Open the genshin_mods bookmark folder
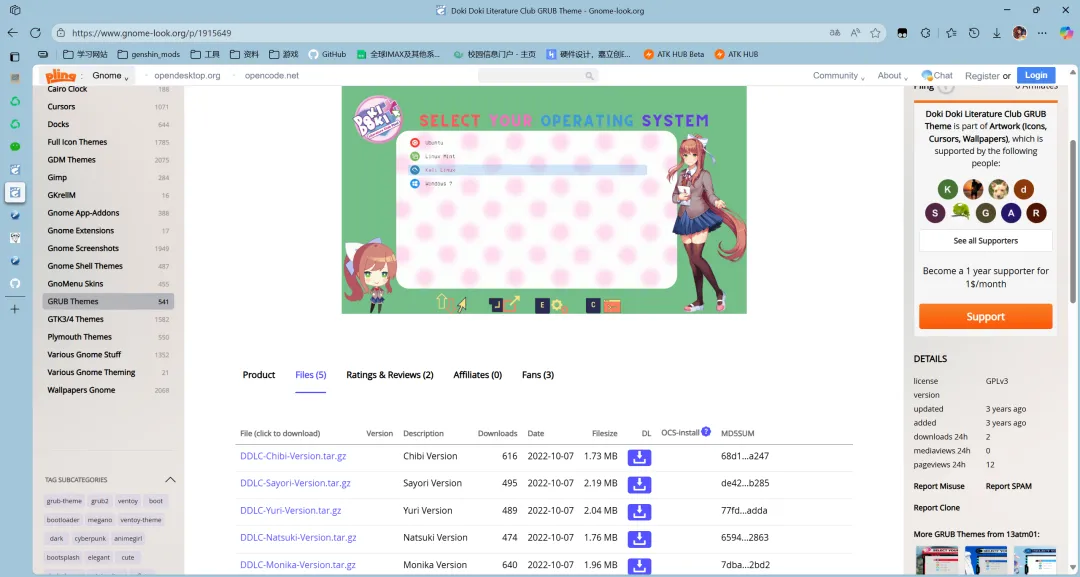This screenshot has height=577, width=1080. click(x=149, y=54)
